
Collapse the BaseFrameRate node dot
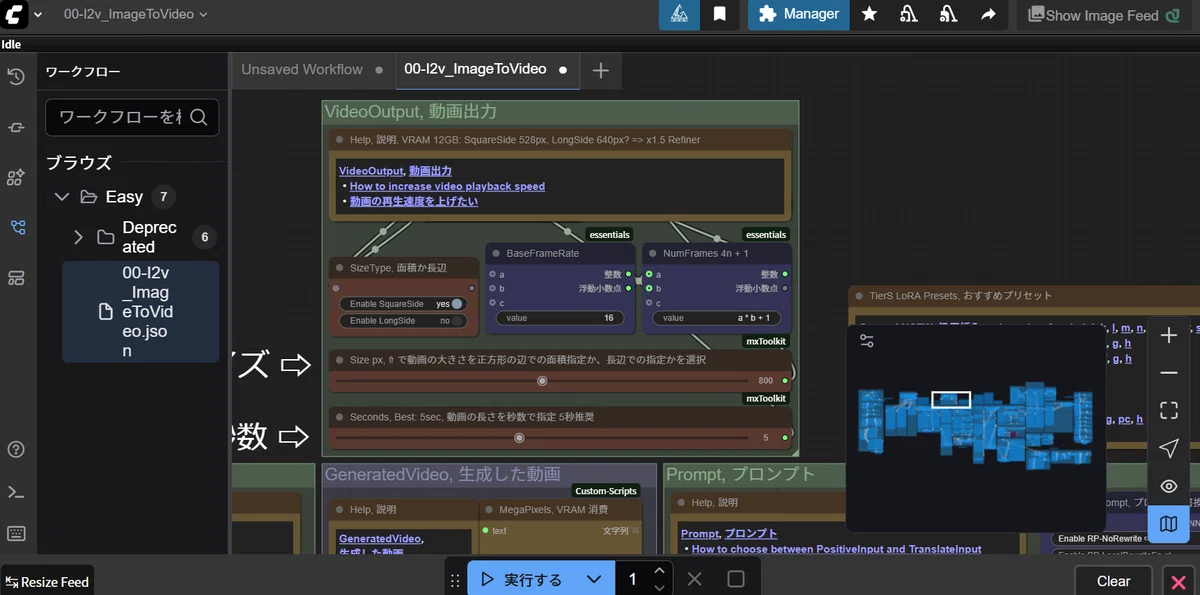click(496, 253)
